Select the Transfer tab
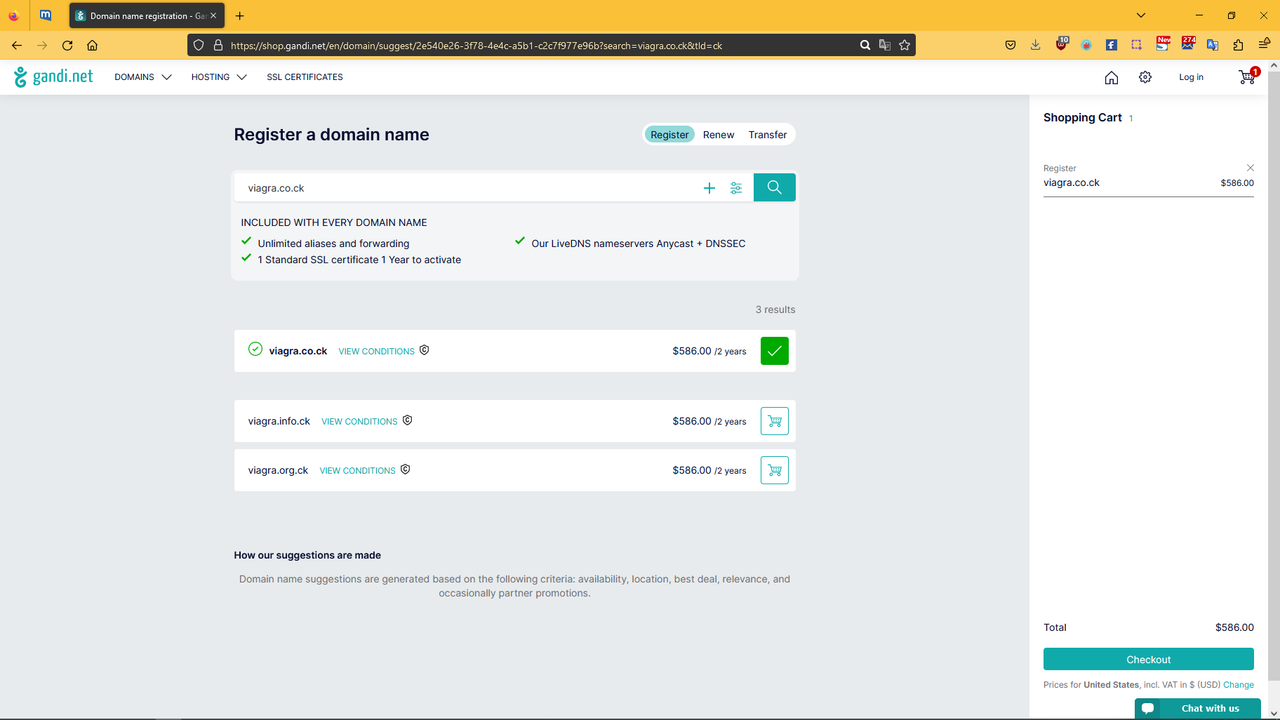This screenshot has width=1280, height=720. (x=767, y=135)
